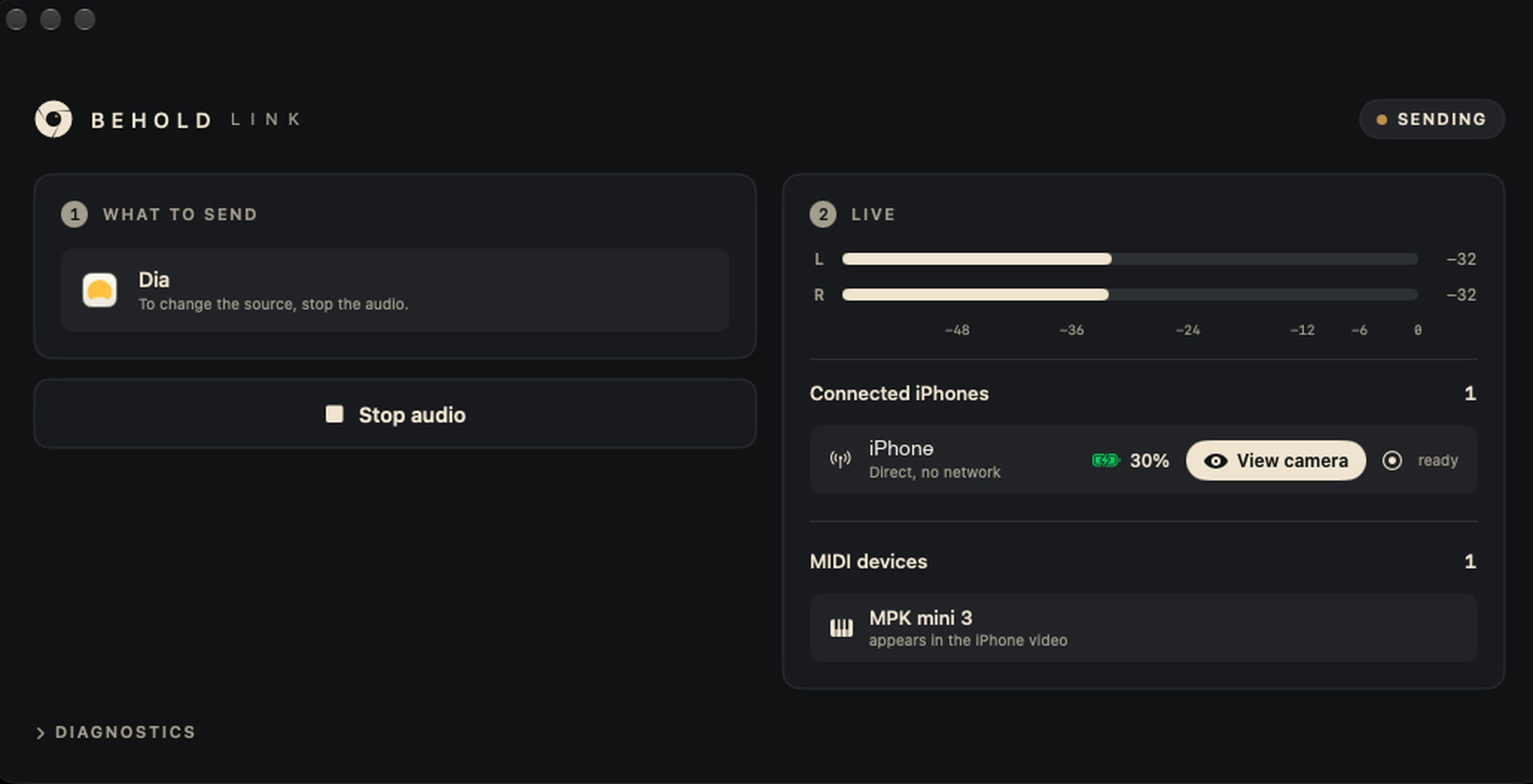Click the 'Direct, no network' label

coord(935,472)
